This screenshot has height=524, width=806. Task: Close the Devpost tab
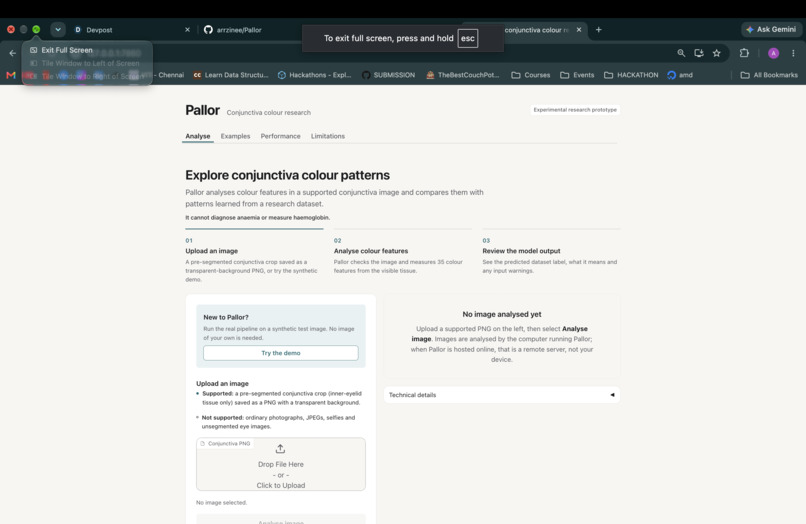[x=187, y=30]
